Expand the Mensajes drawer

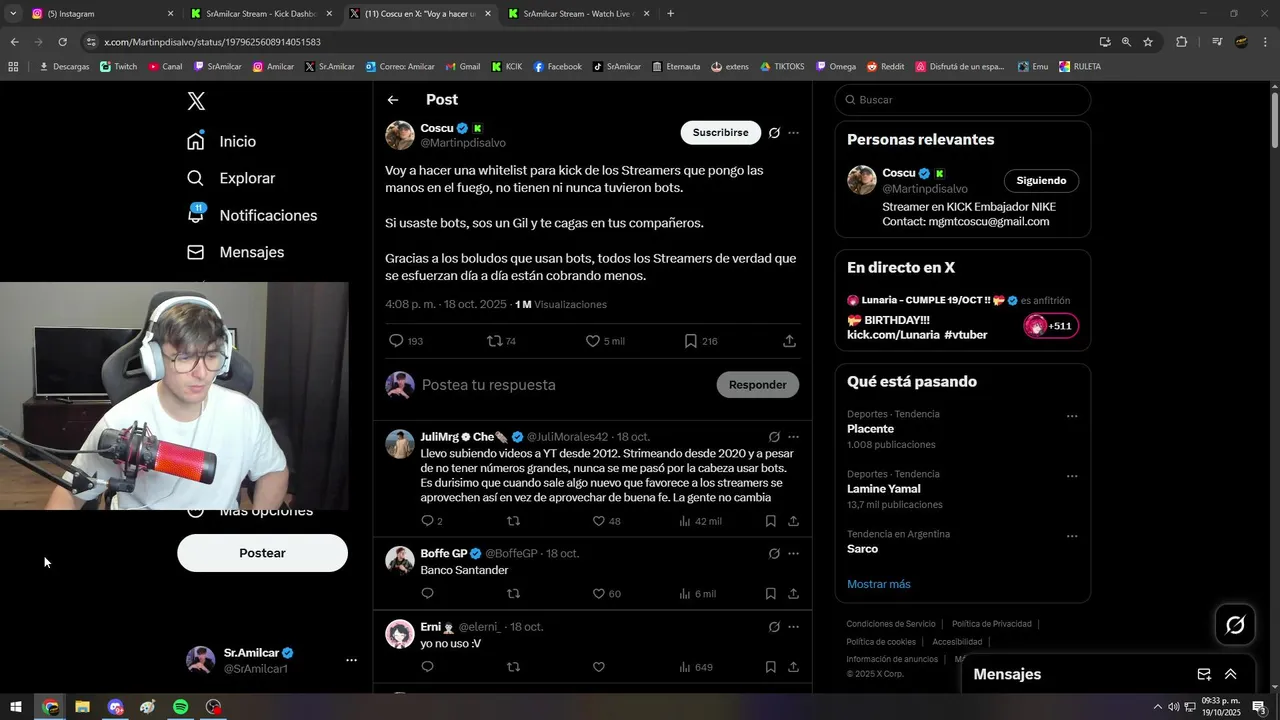pos(1231,675)
